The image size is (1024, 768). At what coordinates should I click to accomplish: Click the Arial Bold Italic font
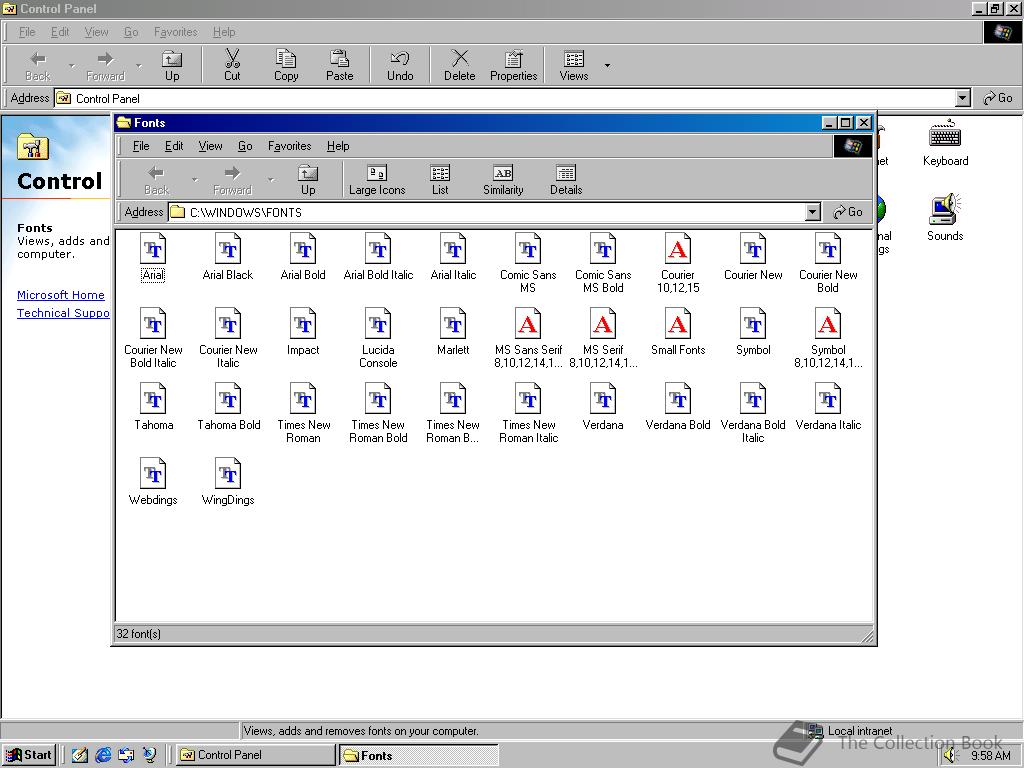click(378, 257)
